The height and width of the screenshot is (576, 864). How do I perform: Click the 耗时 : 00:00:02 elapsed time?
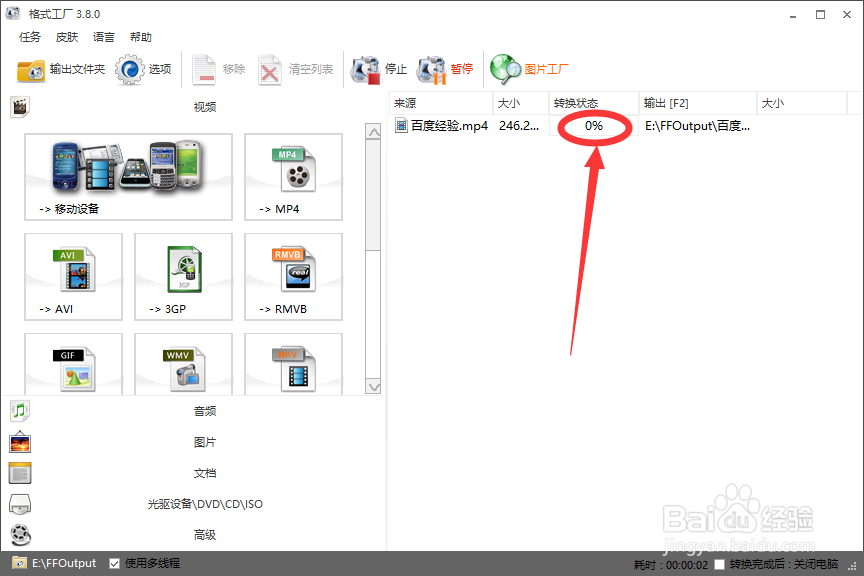coord(671,564)
